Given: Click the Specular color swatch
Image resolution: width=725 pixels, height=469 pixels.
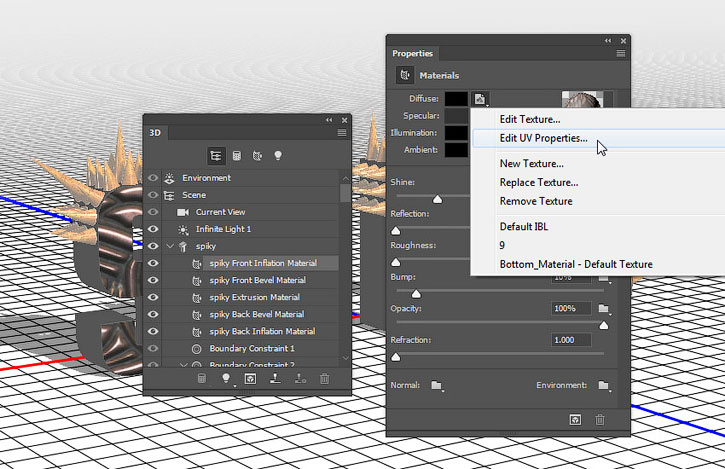Looking at the screenshot, I should click(x=456, y=116).
